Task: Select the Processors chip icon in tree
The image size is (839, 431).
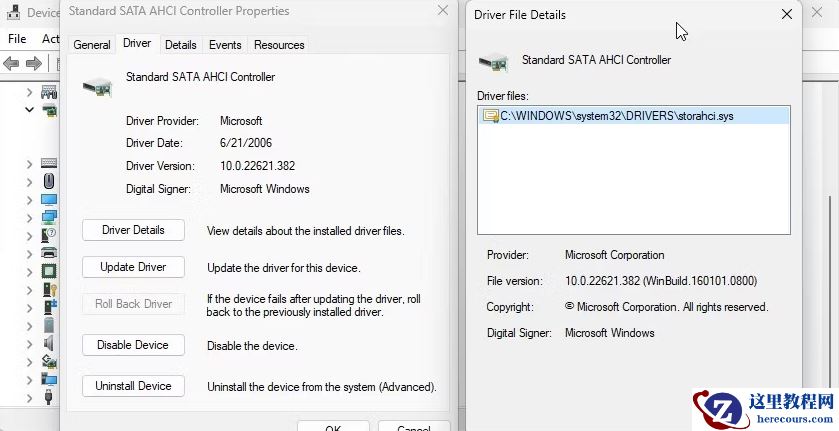Action: pos(49,271)
